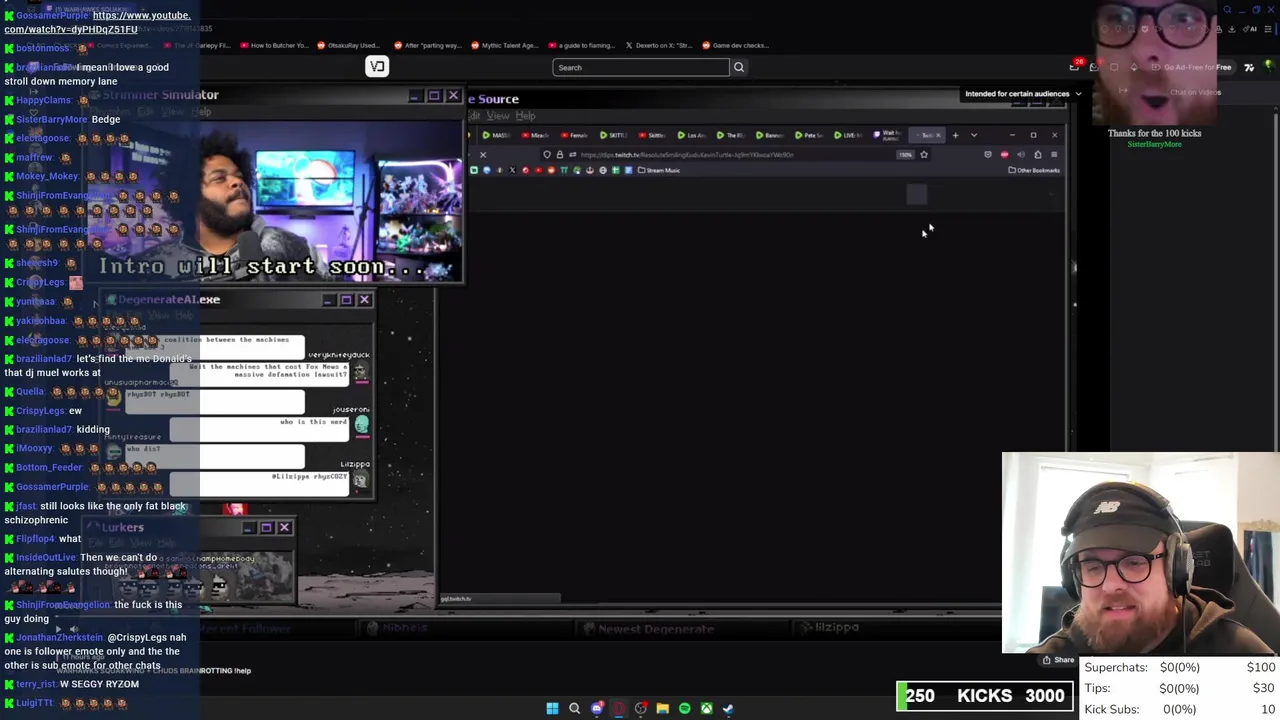Open the hamburger menu in inner browser
Screen dimensions: 1280x720
tap(1054, 155)
